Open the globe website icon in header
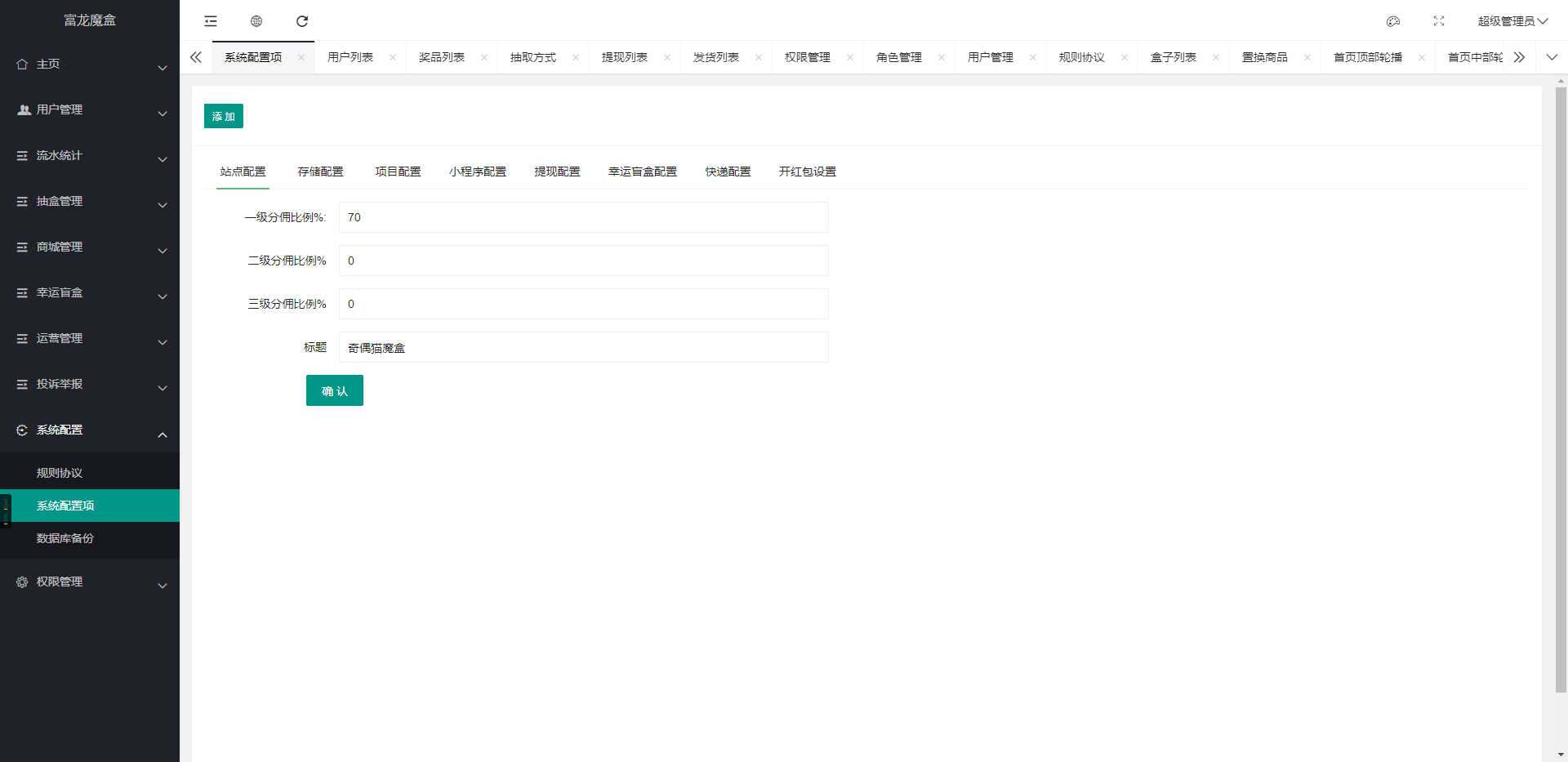 (256, 21)
